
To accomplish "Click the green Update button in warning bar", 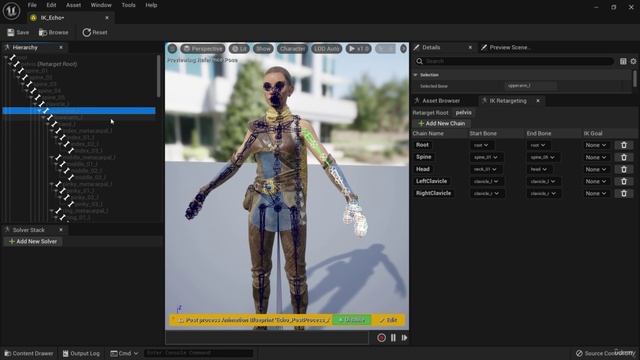I will tap(352, 320).
